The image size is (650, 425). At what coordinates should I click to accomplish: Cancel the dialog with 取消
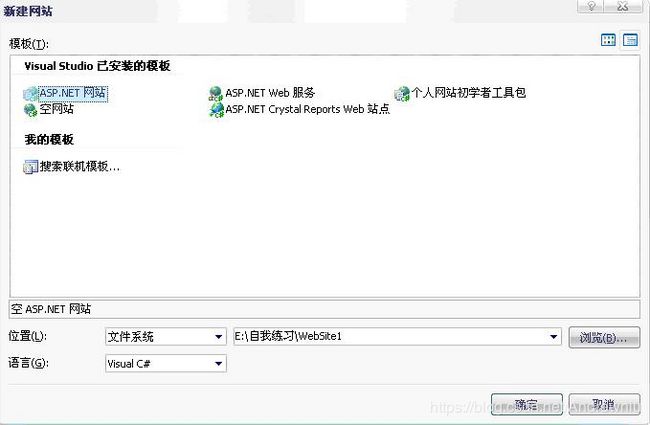tap(604, 405)
